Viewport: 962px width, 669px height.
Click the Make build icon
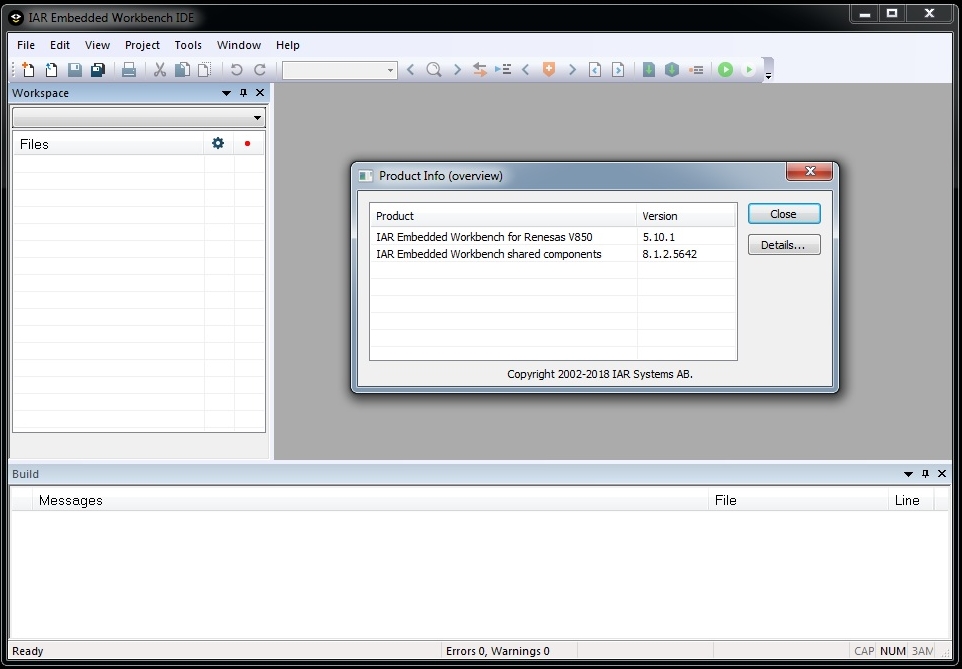(672, 70)
